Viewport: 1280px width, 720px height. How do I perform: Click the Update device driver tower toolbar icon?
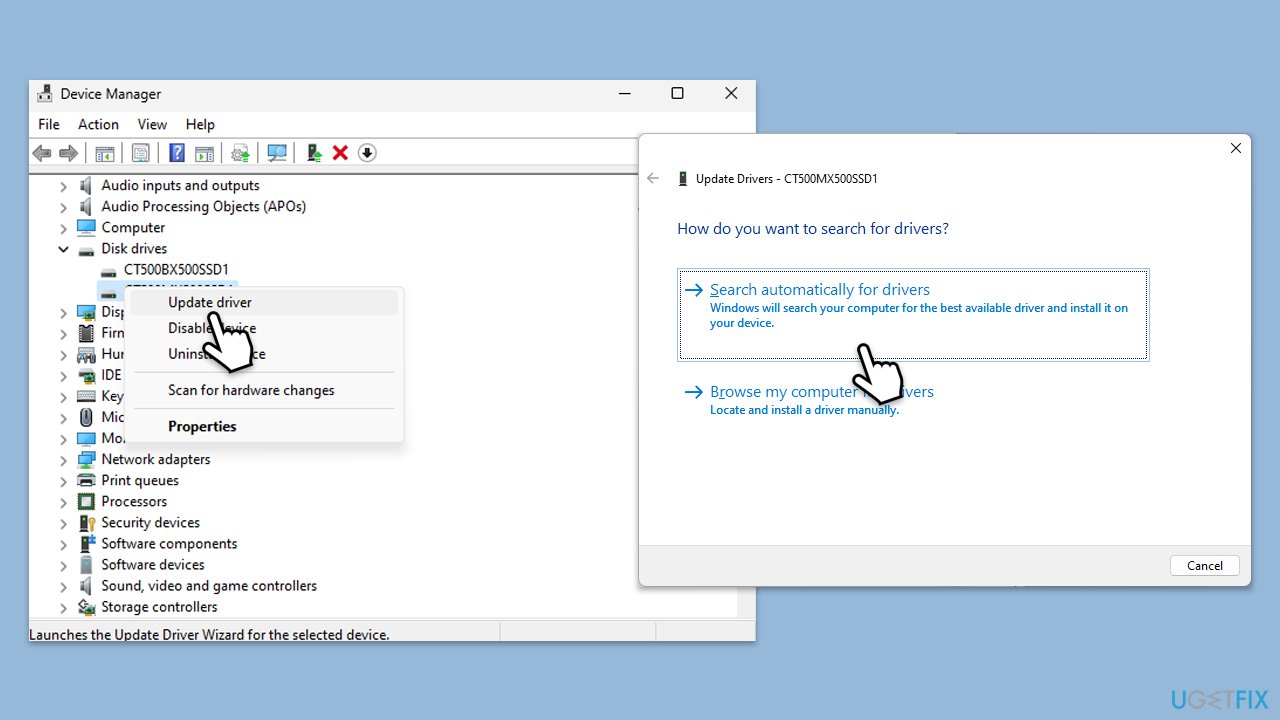(x=314, y=153)
